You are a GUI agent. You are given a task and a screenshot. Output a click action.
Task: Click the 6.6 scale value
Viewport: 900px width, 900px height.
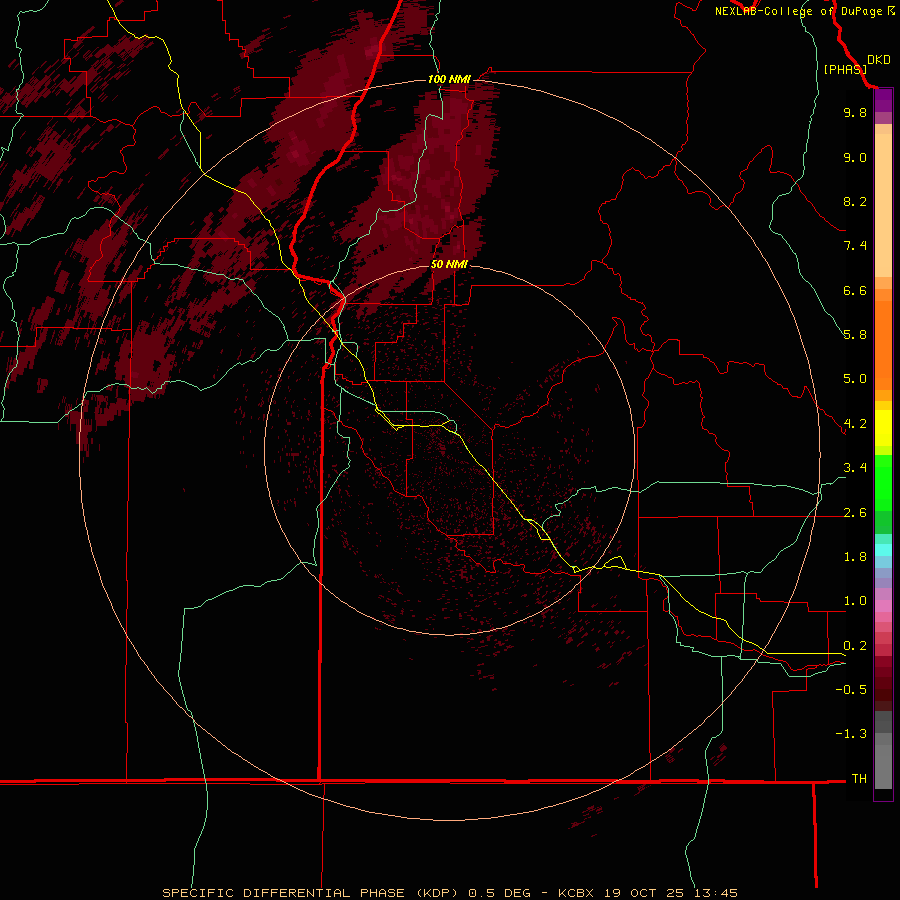coord(855,290)
